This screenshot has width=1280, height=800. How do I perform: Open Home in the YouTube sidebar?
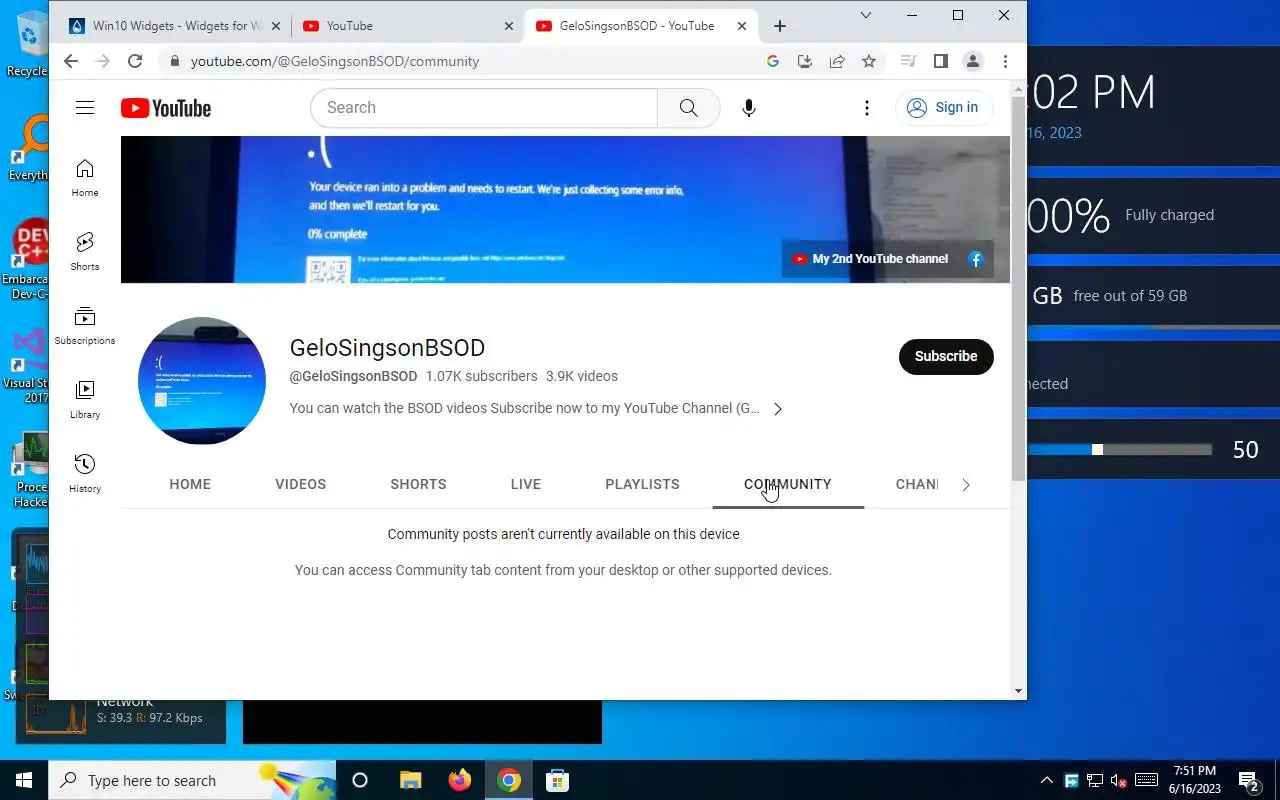[85, 178]
